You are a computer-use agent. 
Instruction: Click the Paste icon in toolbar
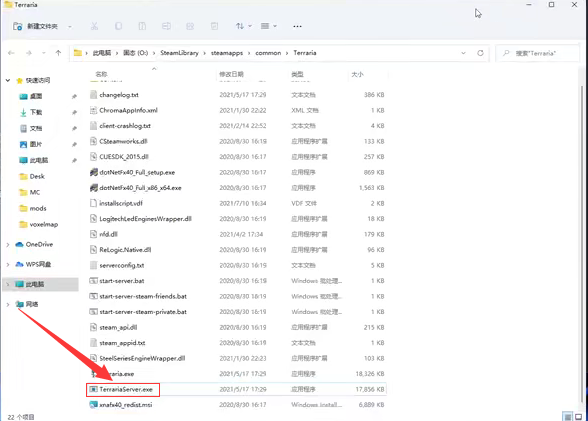click(142, 26)
